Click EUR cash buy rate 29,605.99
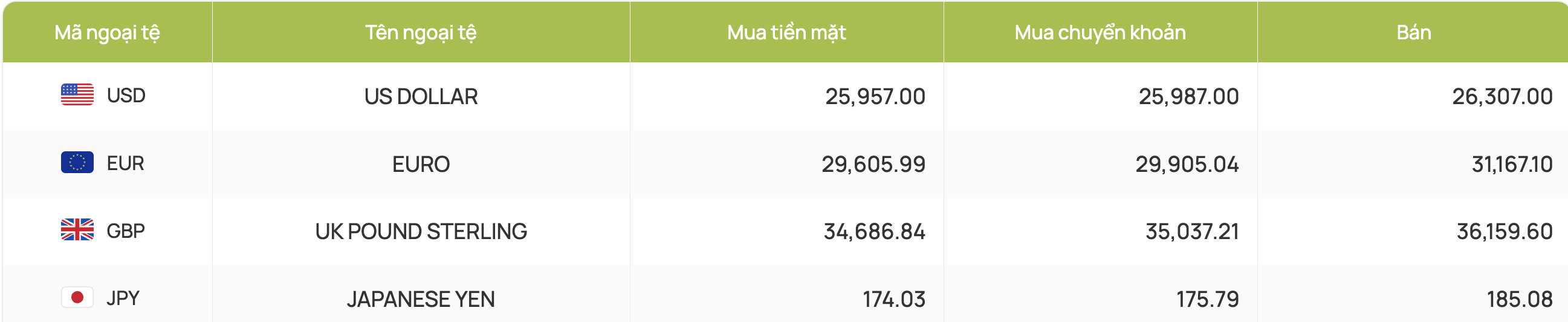 pyautogui.click(x=873, y=164)
